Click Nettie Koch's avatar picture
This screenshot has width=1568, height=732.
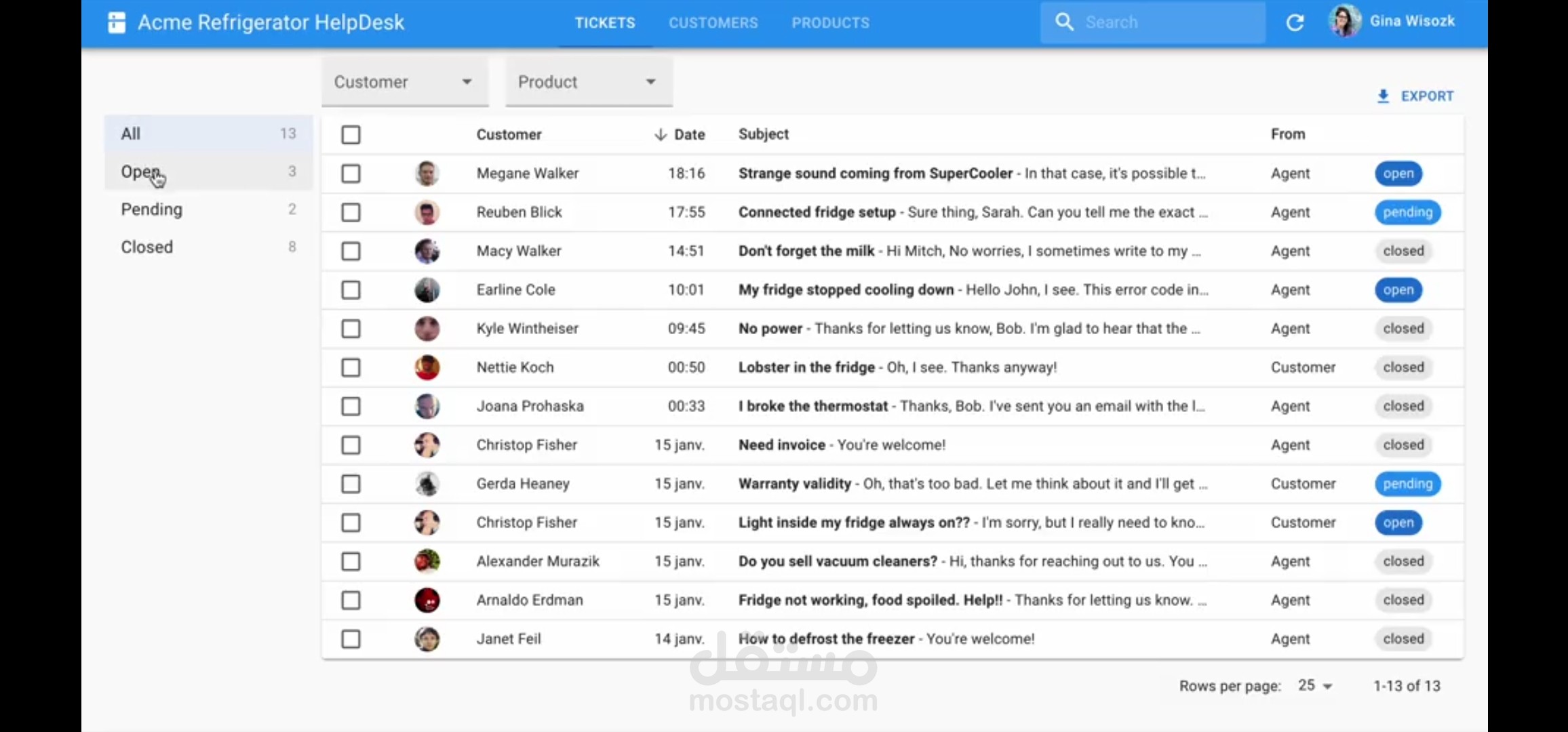pyautogui.click(x=427, y=367)
